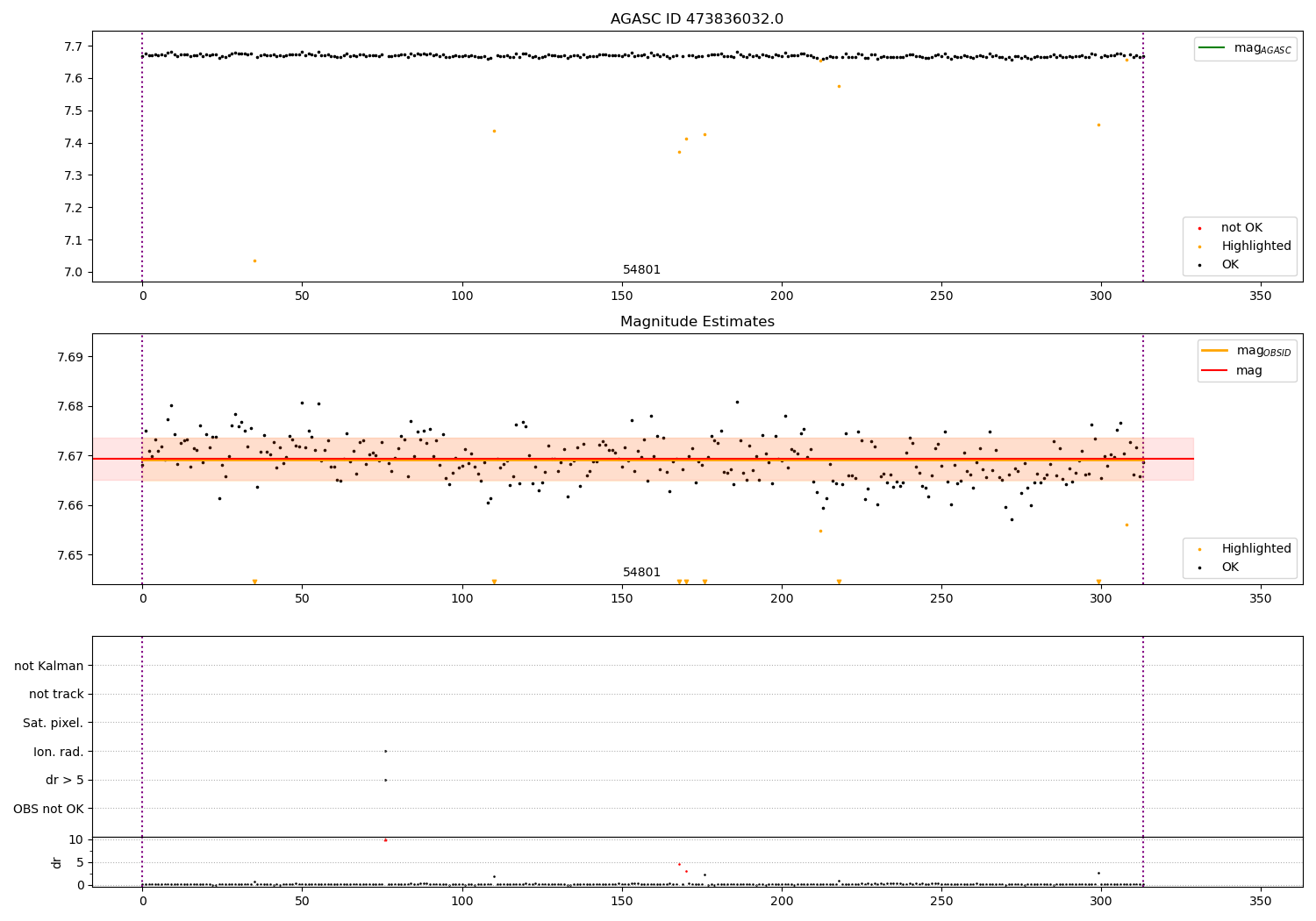The image size is (1316, 921).
Task: Click the y-axis tick '7.0' in top plot
Action: pyautogui.click(x=75, y=273)
